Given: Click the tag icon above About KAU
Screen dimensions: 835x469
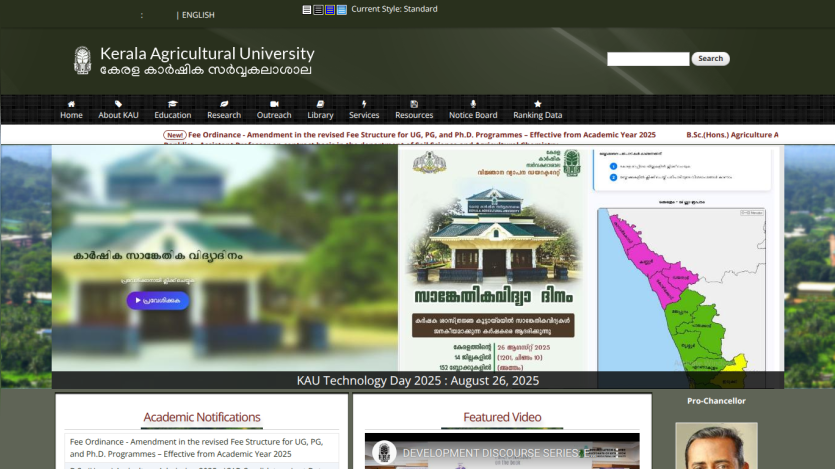Looking at the screenshot, I should 118,104.
